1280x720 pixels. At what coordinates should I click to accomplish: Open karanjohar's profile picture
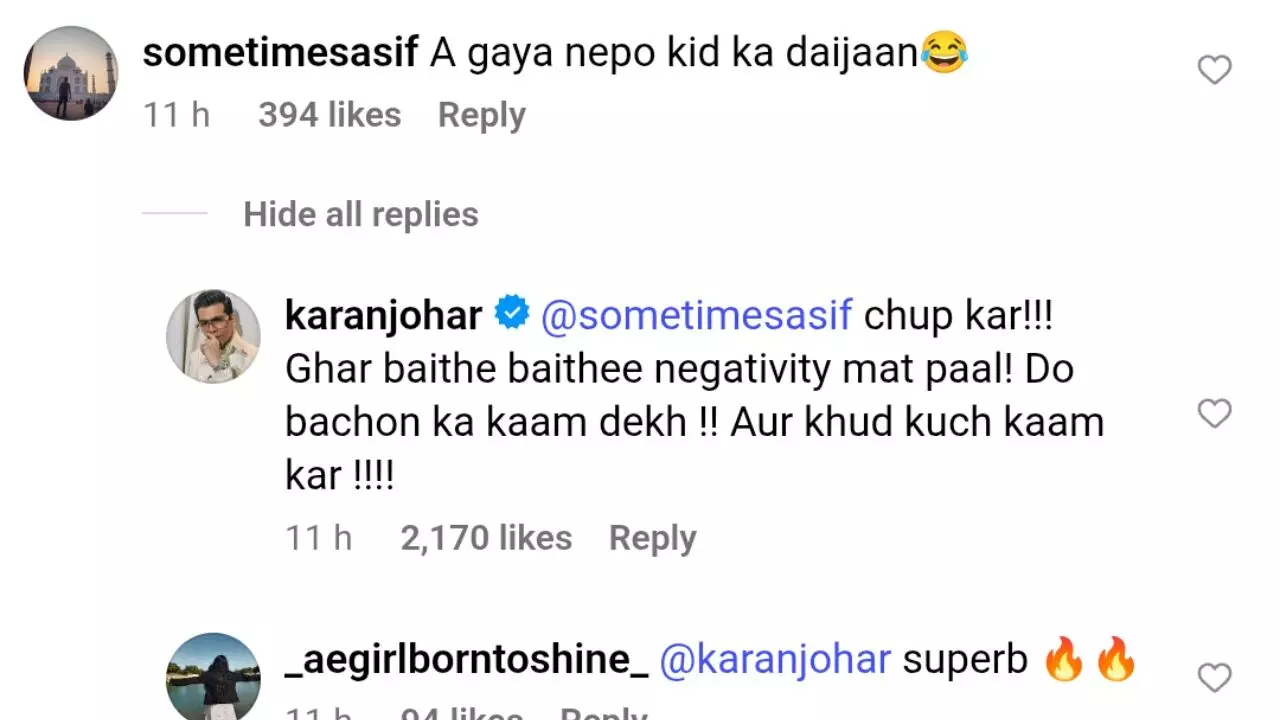click(213, 337)
